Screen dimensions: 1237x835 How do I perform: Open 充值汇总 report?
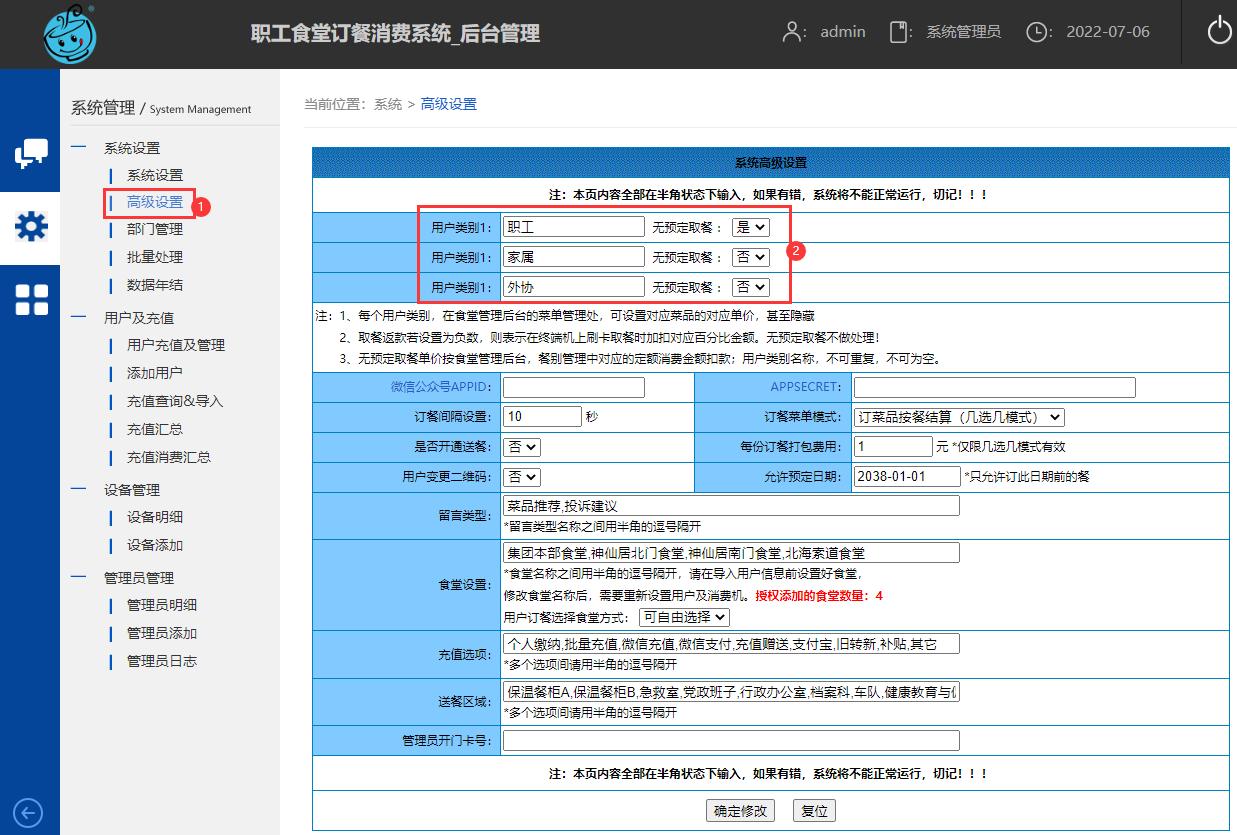155,429
